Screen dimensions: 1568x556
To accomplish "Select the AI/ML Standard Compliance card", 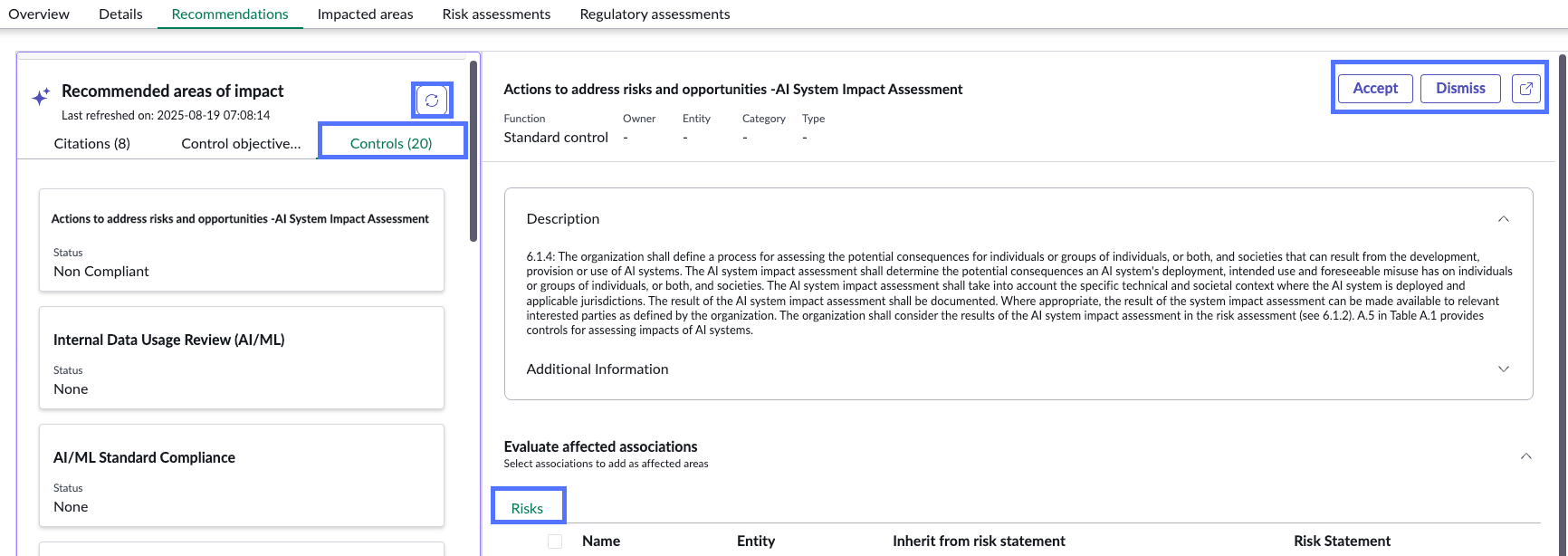I will coord(242,475).
